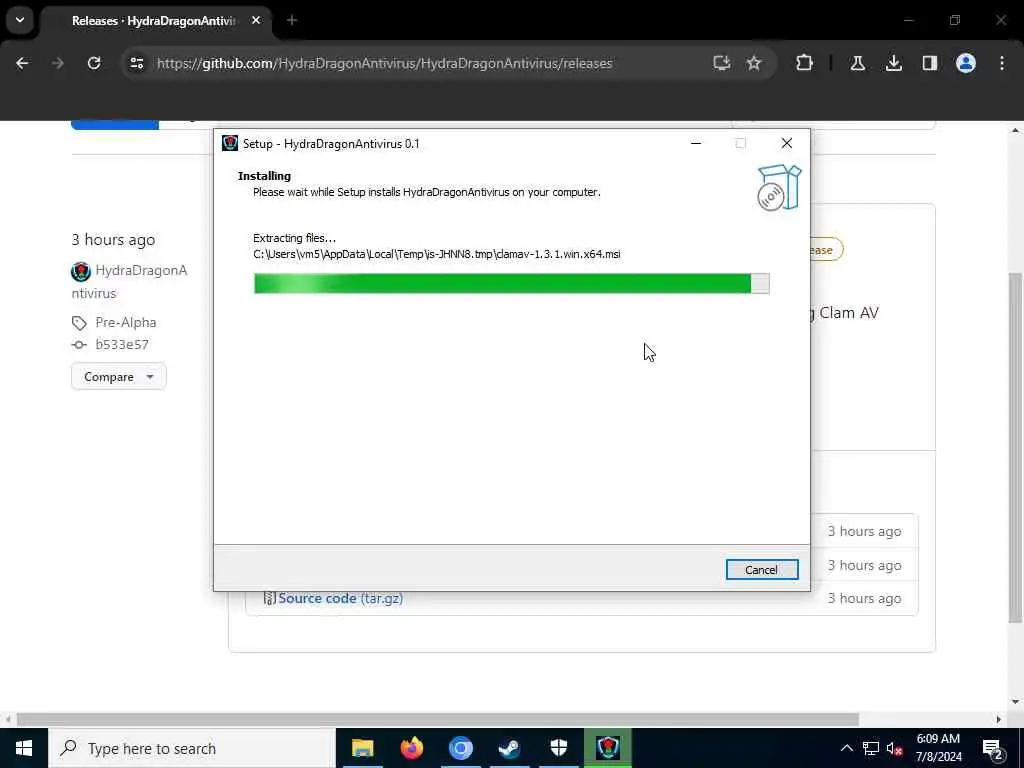Click the muted volume tray icon
The height and width of the screenshot is (768, 1024).
pyautogui.click(x=895, y=748)
